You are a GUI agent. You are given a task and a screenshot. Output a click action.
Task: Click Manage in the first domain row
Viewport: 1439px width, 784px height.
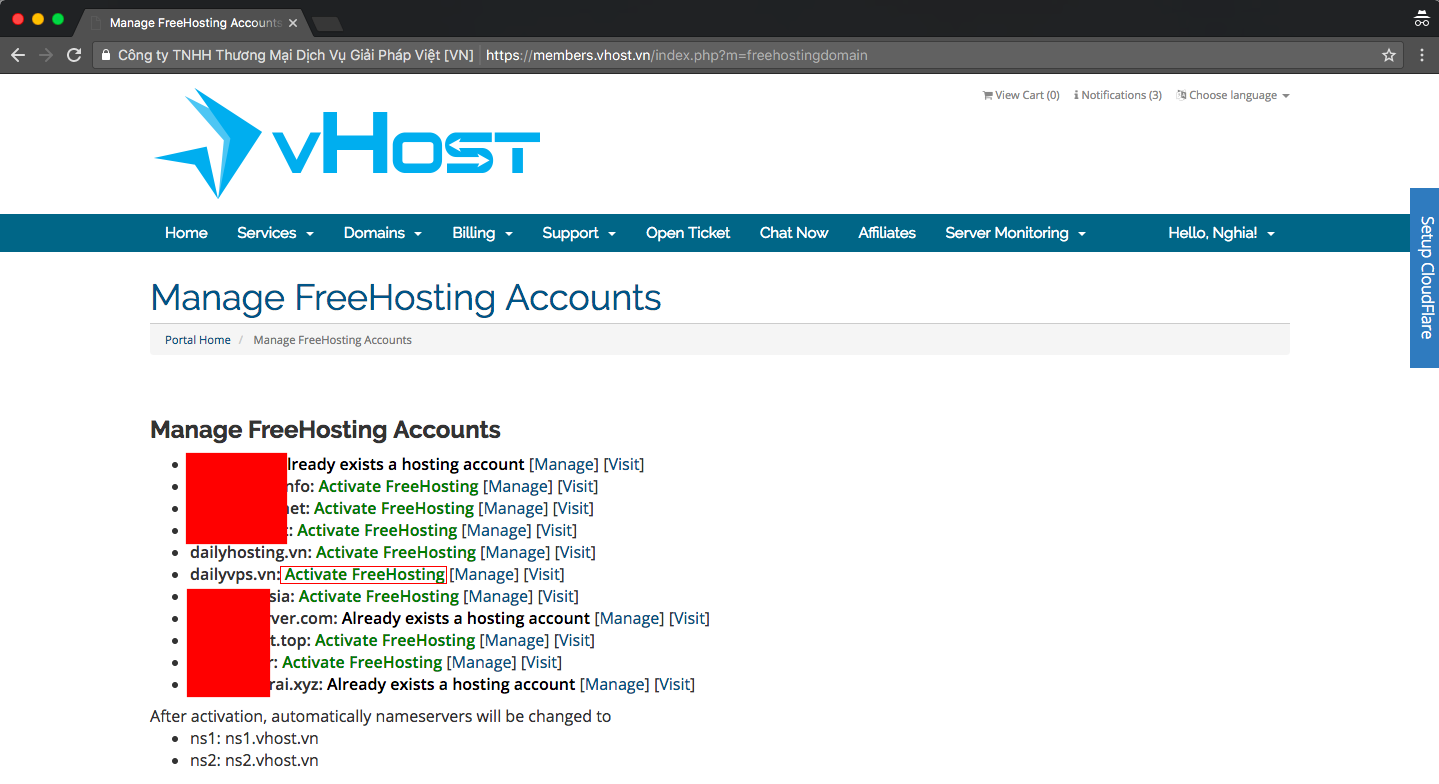(x=564, y=465)
